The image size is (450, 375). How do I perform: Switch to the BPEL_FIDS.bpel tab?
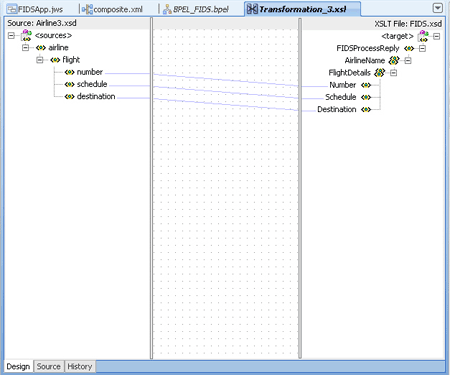pyautogui.click(x=196, y=9)
